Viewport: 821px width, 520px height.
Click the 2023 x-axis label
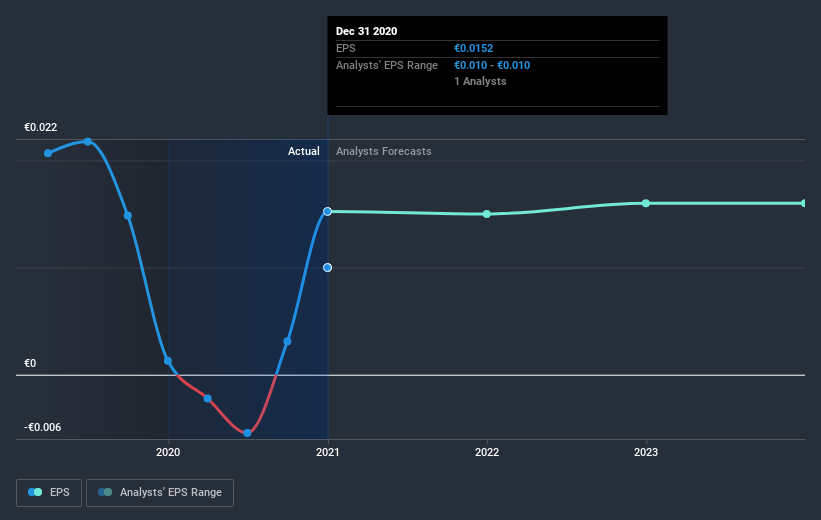point(646,452)
